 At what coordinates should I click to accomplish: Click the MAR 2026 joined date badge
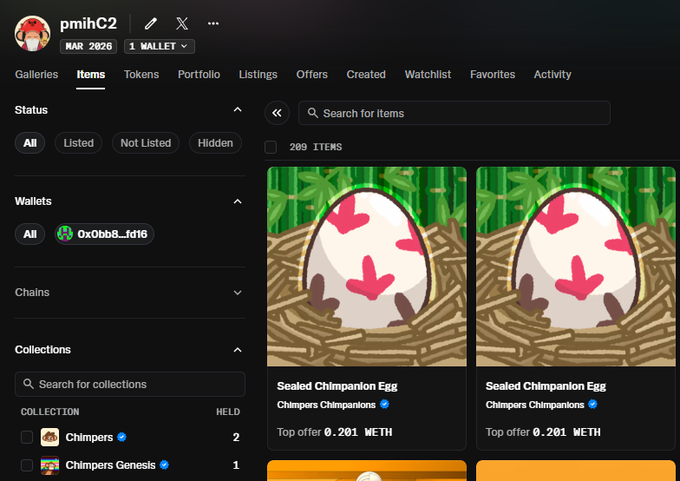click(x=88, y=46)
